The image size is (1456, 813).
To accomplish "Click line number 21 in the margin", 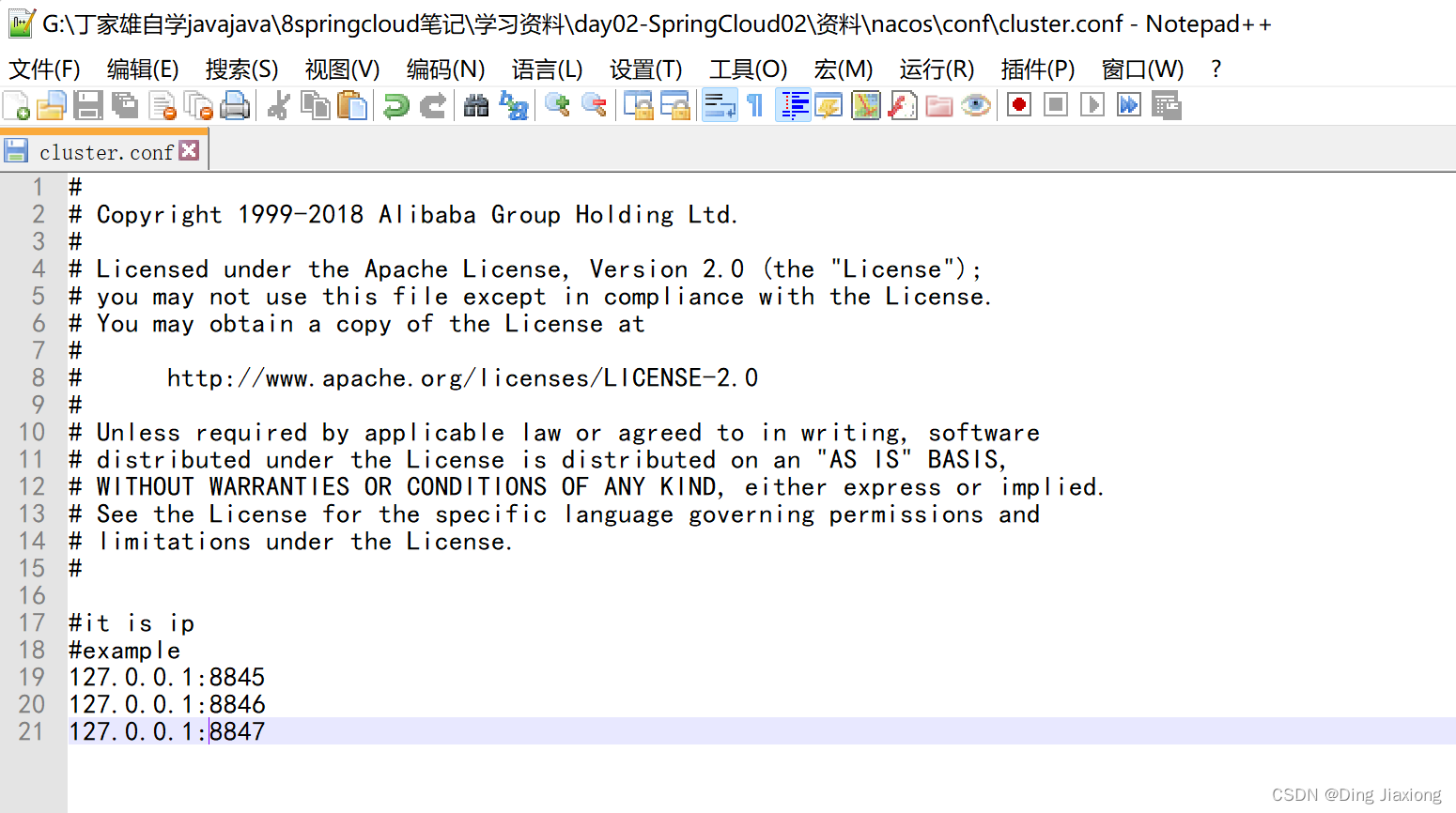I will (32, 732).
